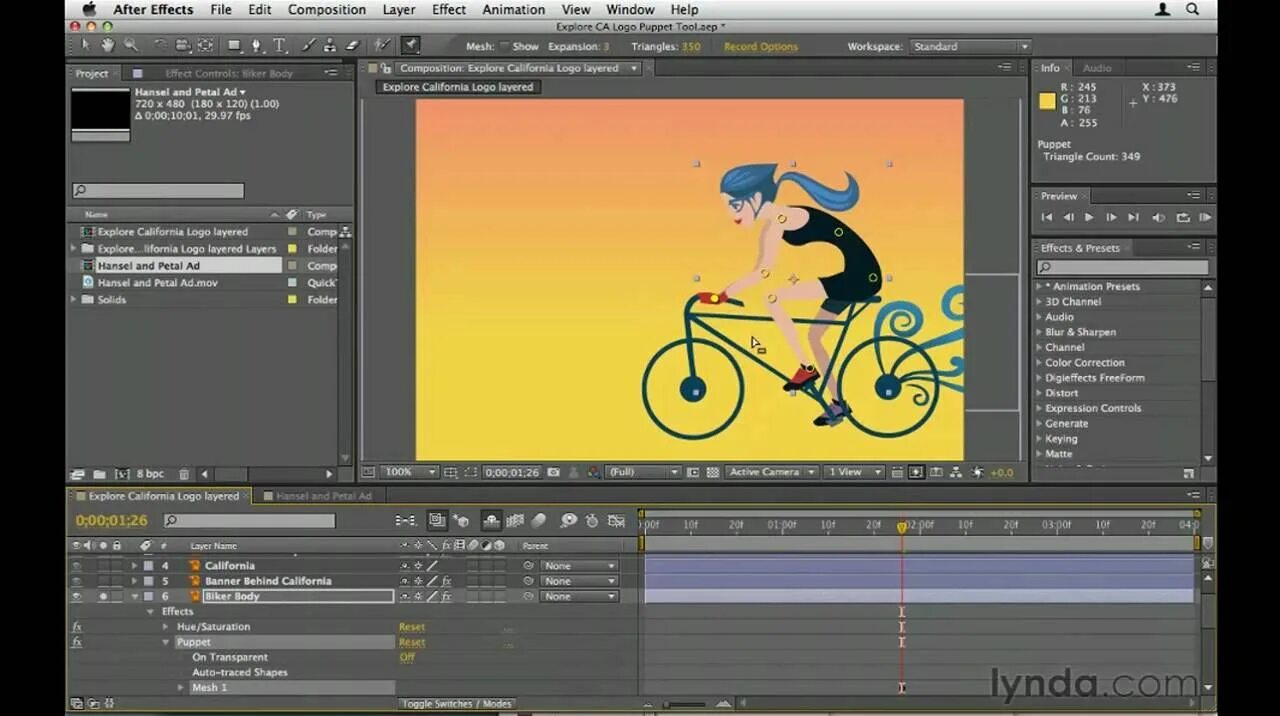Click the interpret footage icon in Project panel
Viewport: 1280px width, 716px height.
coord(77,474)
